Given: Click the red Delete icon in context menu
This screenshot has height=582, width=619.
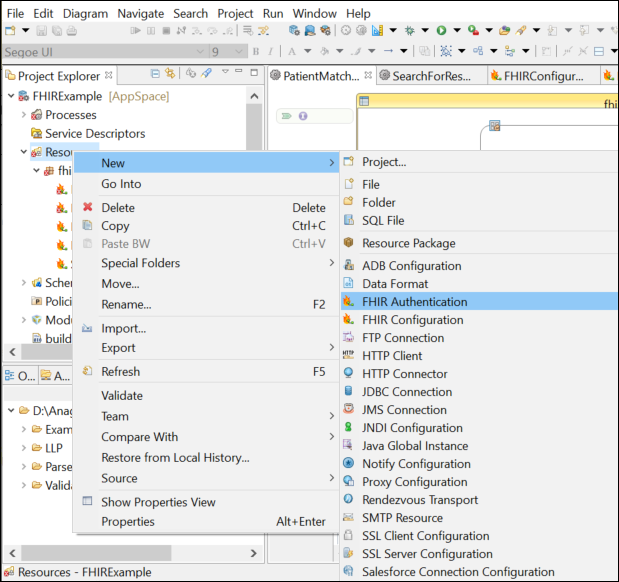Looking at the screenshot, I should tap(88, 208).
